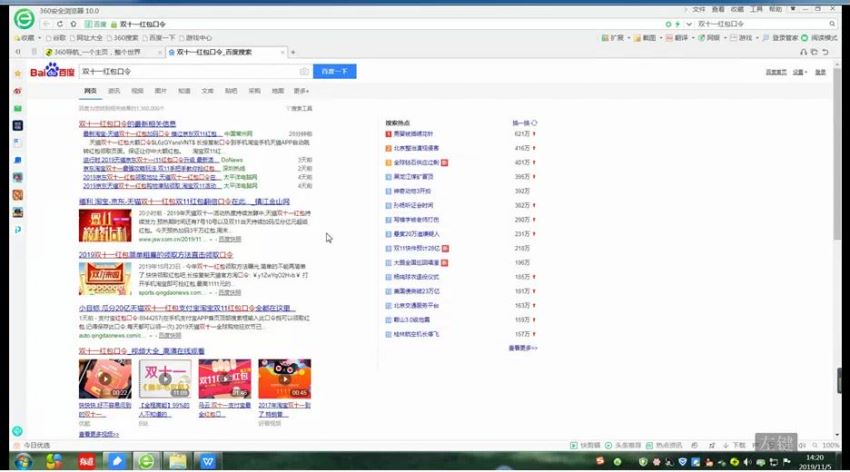Close the 双十一红包口令_百度搜索 tab
The image size is (850, 472).
point(282,52)
